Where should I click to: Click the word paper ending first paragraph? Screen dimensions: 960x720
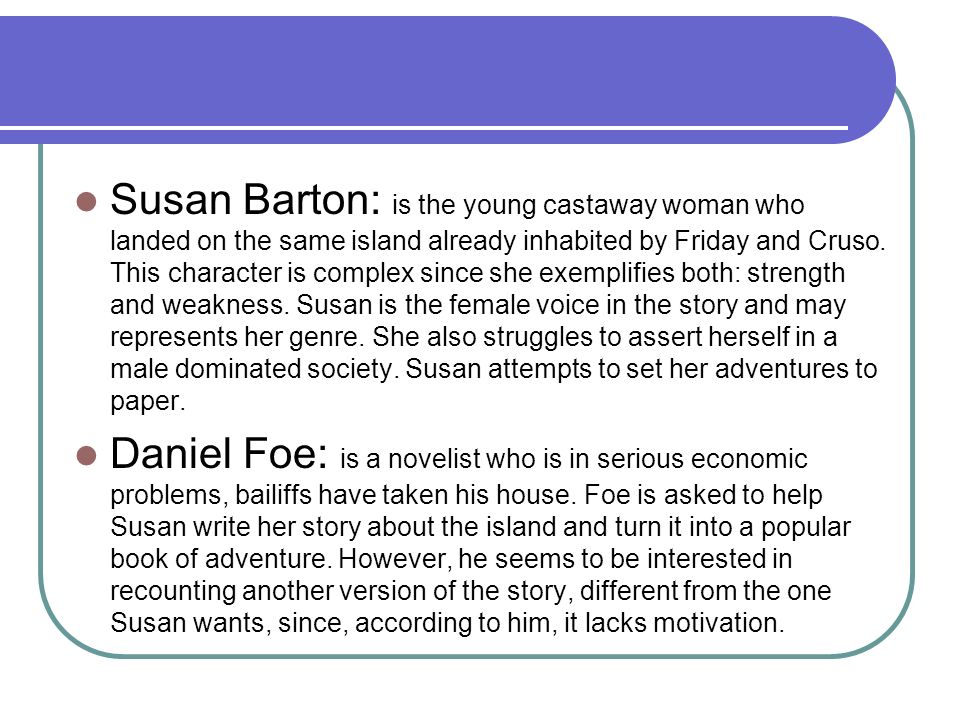[x=147, y=403]
